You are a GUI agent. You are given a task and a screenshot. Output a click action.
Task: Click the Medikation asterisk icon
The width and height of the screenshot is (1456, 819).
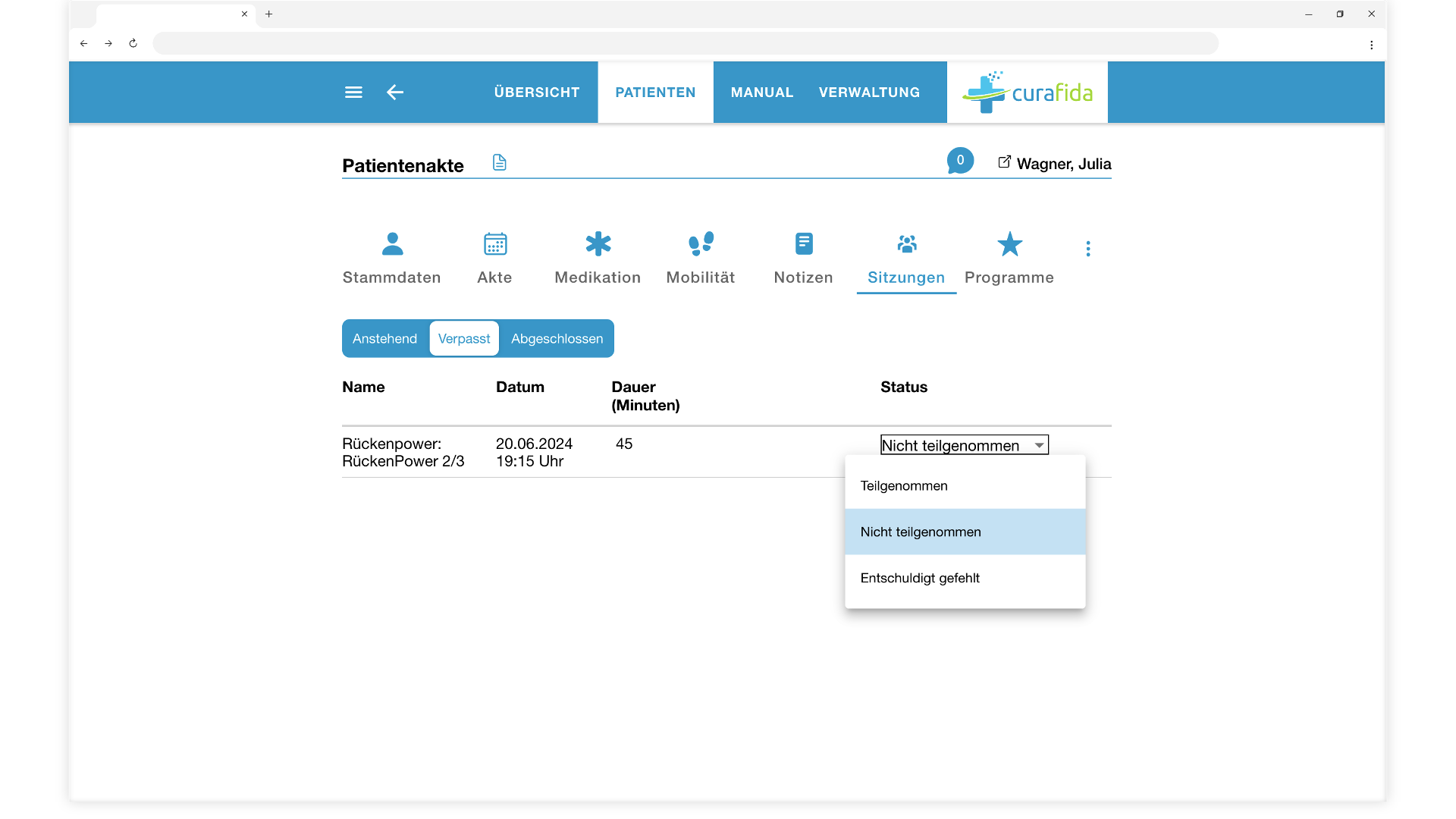pos(598,244)
